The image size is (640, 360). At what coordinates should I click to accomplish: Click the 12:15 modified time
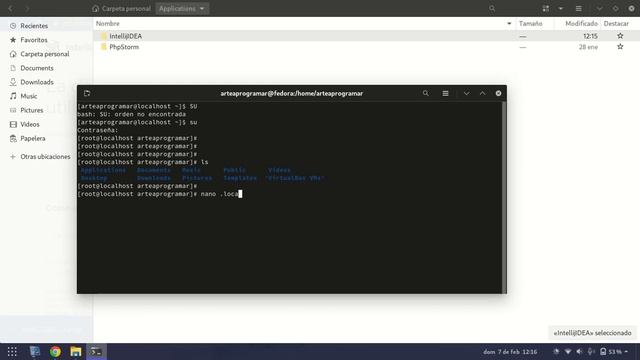[590, 36]
